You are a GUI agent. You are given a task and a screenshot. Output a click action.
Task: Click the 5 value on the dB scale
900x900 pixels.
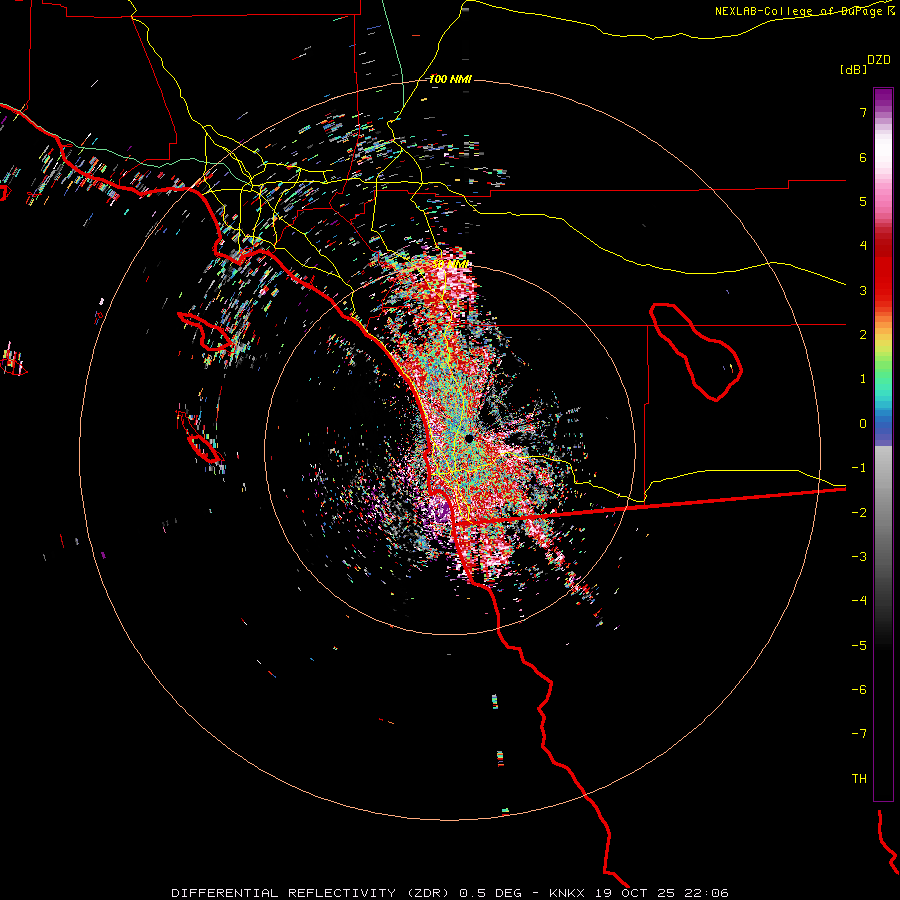click(862, 201)
